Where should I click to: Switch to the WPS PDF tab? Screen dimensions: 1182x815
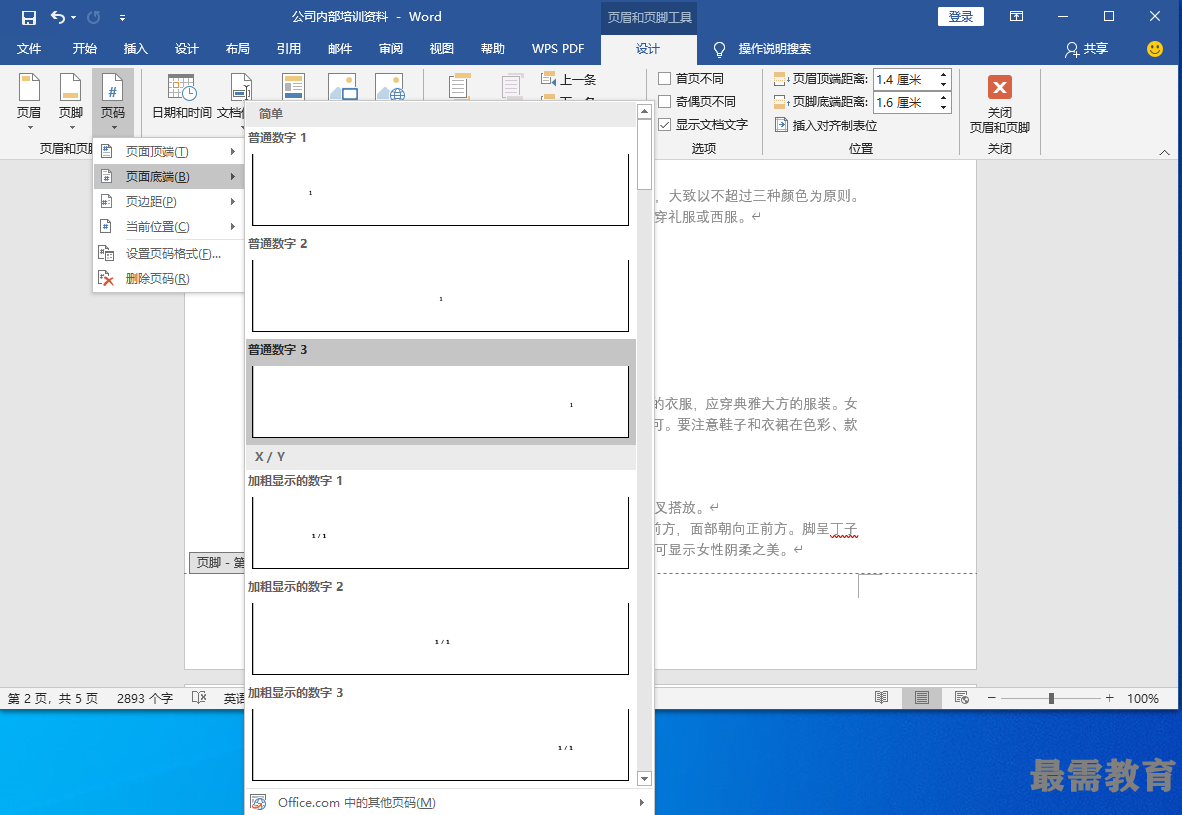pos(558,49)
